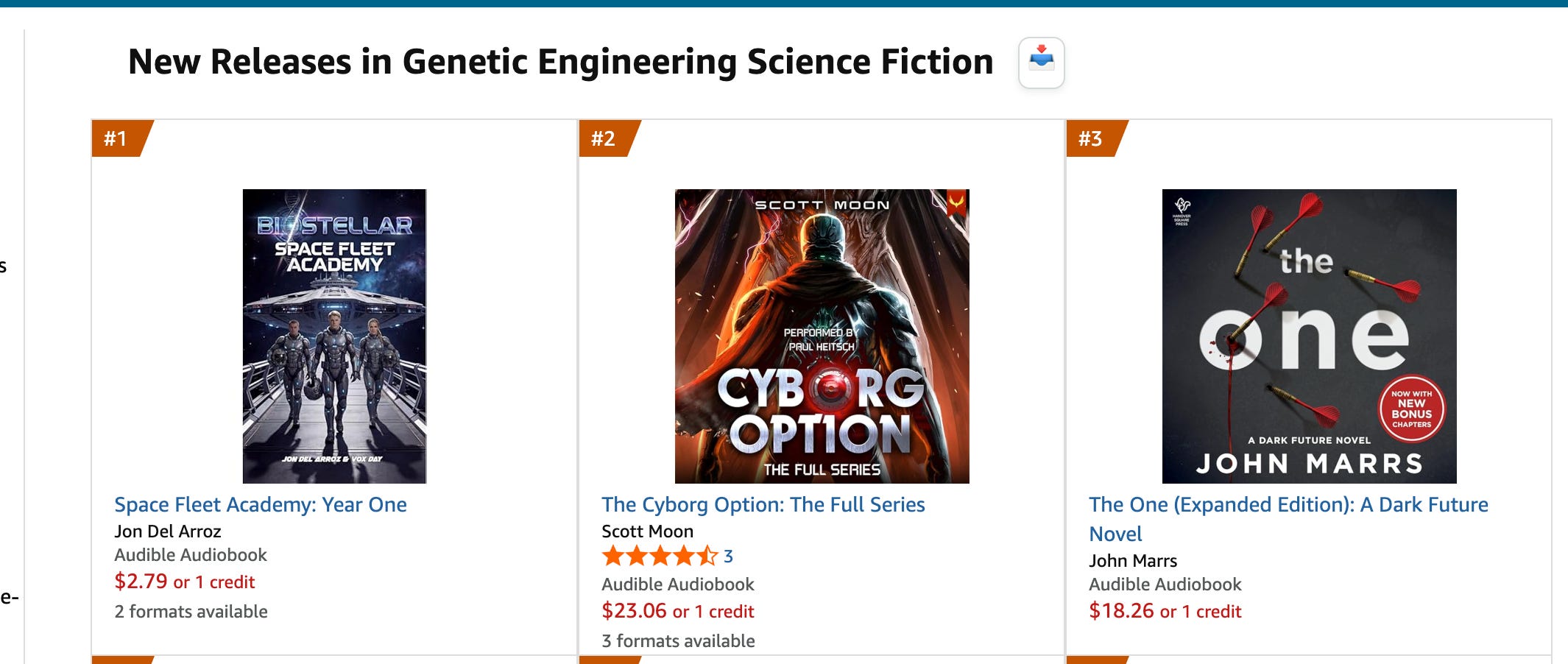Click the Space Fleet Academy: Year One title
This screenshot has width=1568, height=664.
coord(261,505)
